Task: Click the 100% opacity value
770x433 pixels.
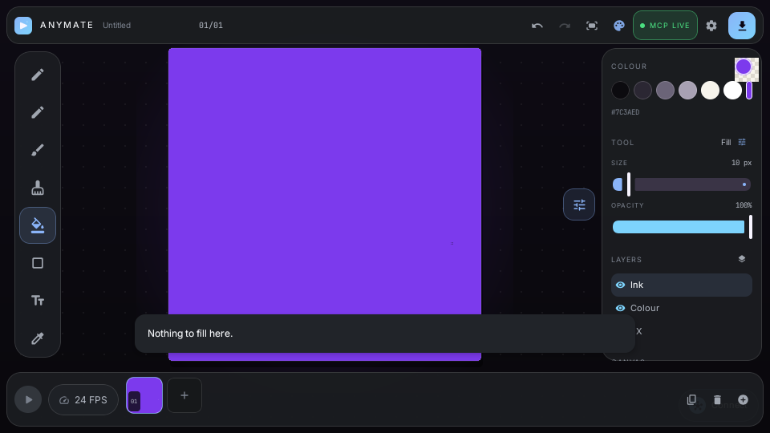Action: point(743,205)
